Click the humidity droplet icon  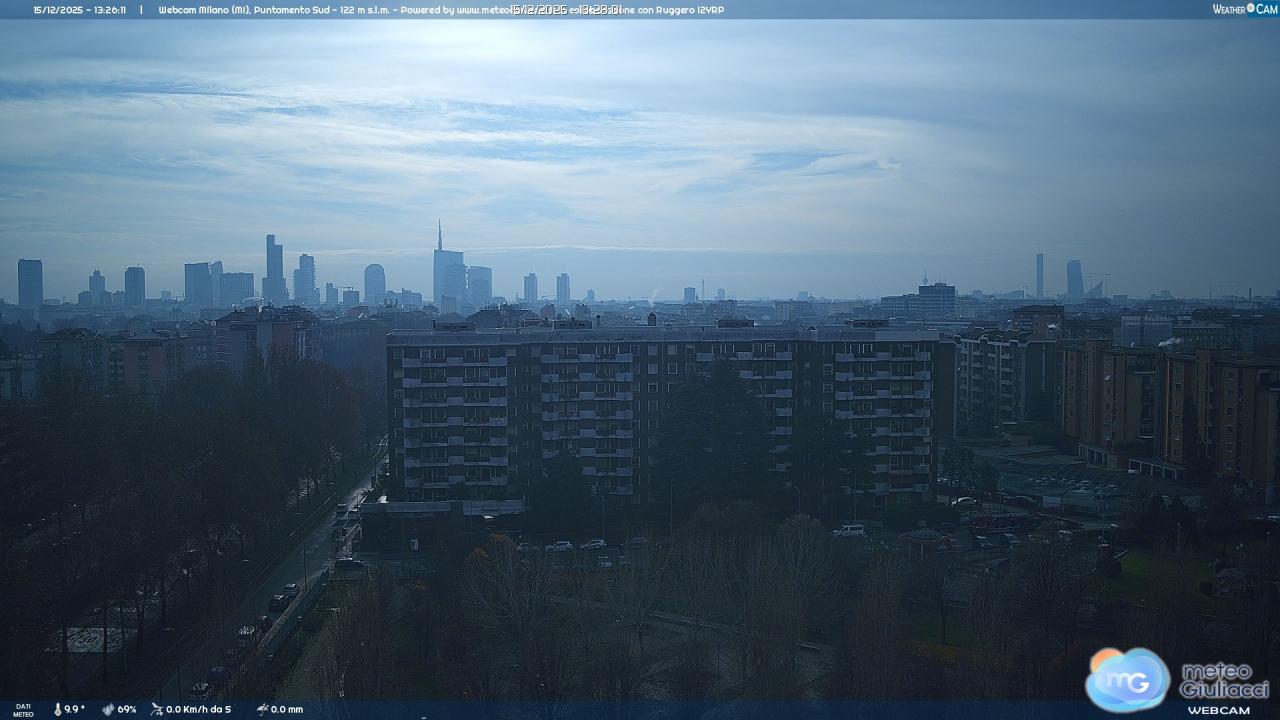point(108,709)
